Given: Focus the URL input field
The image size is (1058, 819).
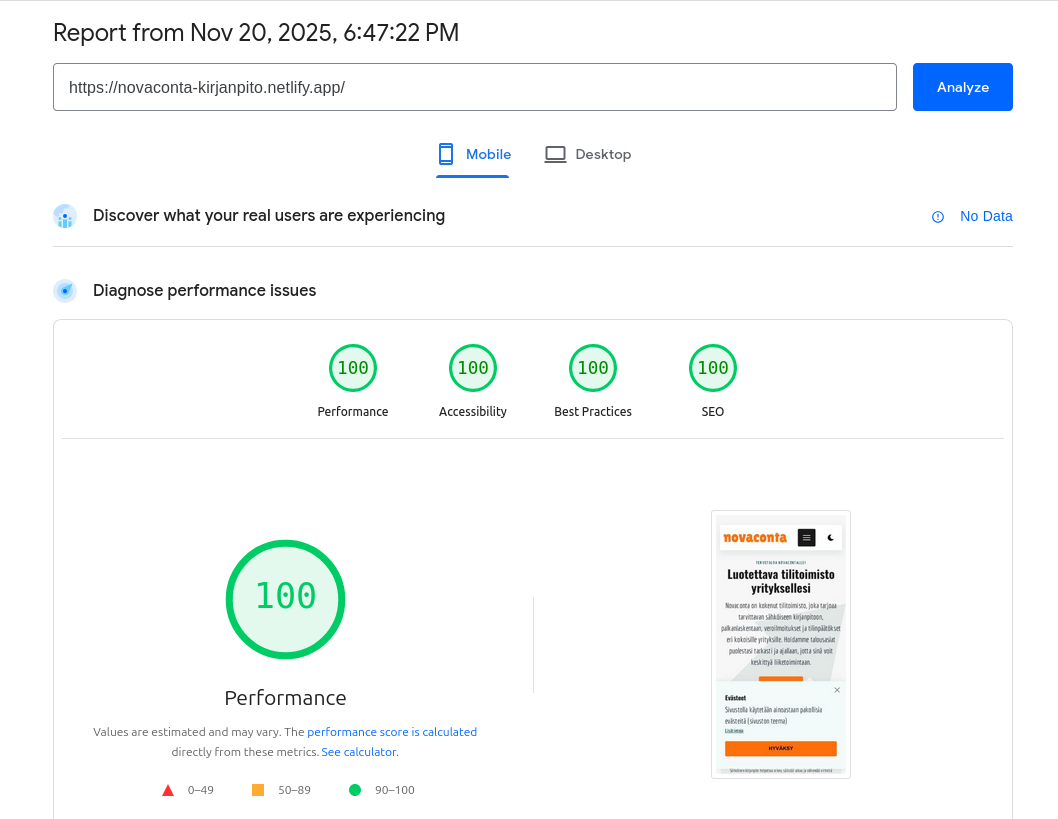Looking at the screenshot, I should [475, 87].
